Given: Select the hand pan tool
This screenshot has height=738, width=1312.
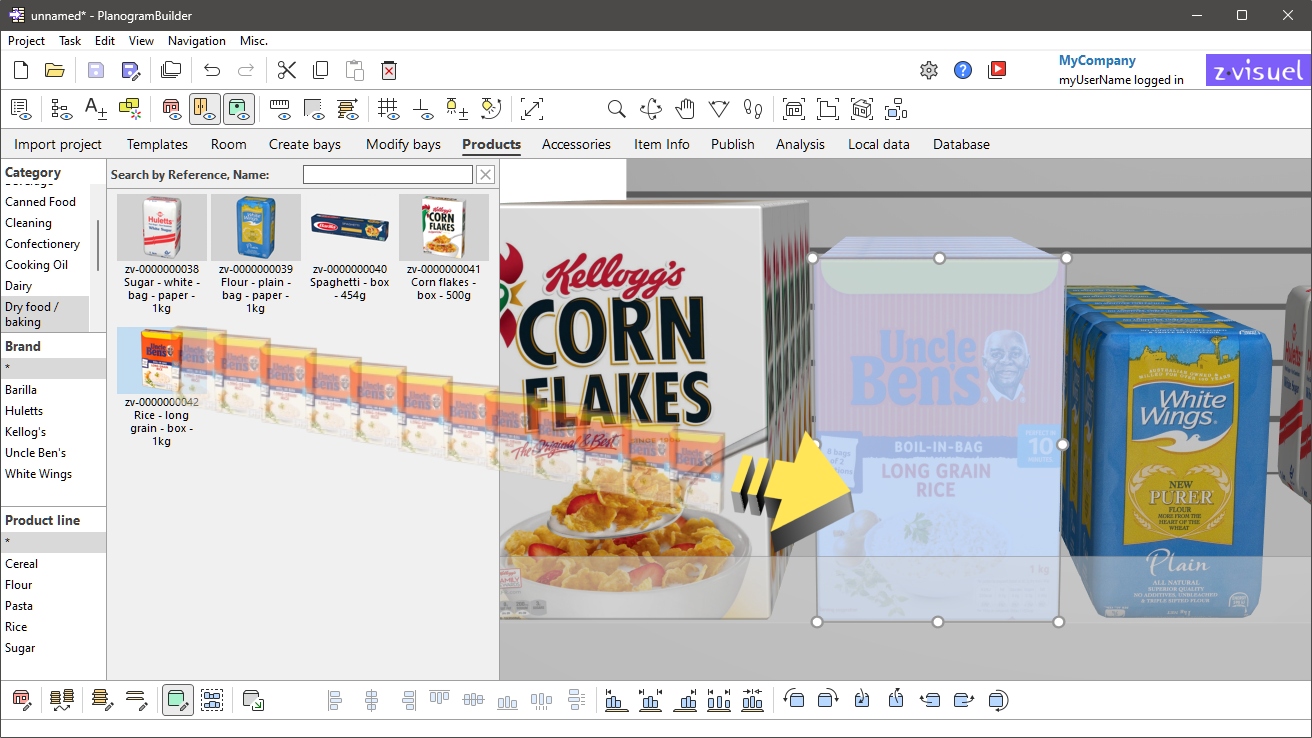Looking at the screenshot, I should point(685,109).
